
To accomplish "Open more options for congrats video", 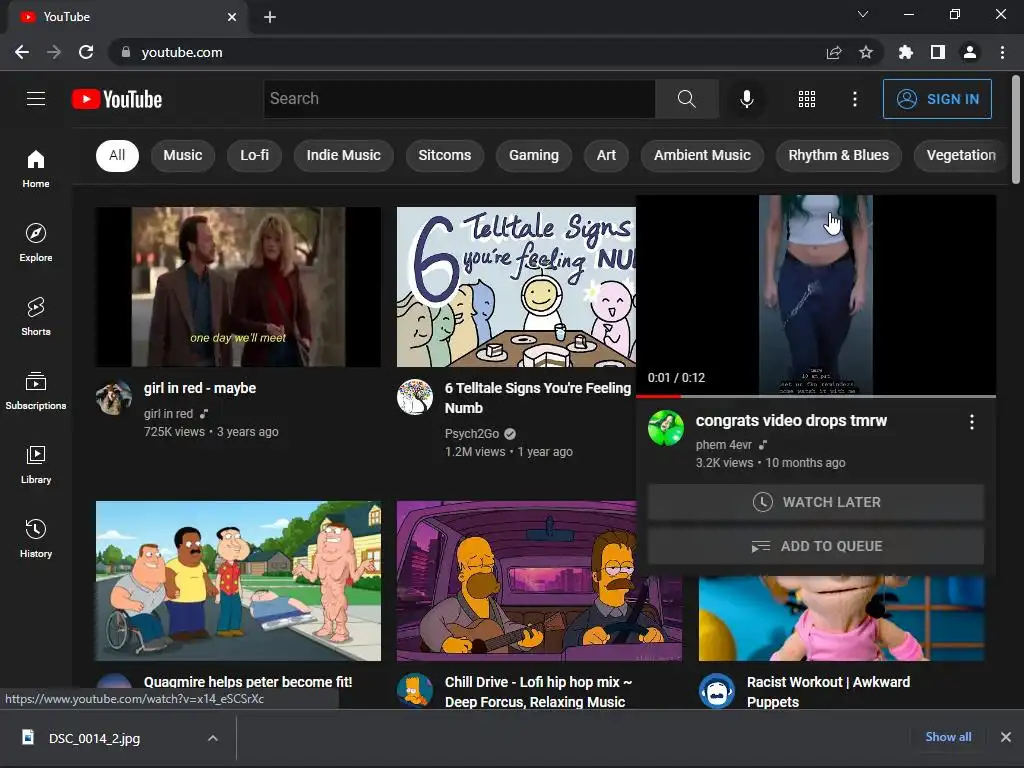I will point(971,422).
